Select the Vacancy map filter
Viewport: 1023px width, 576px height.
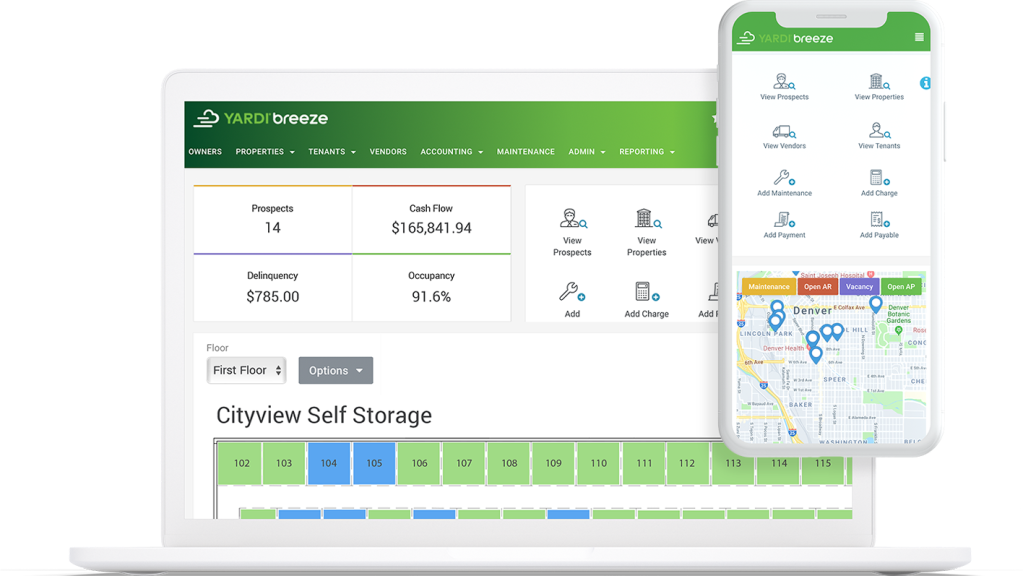click(x=859, y=287)
